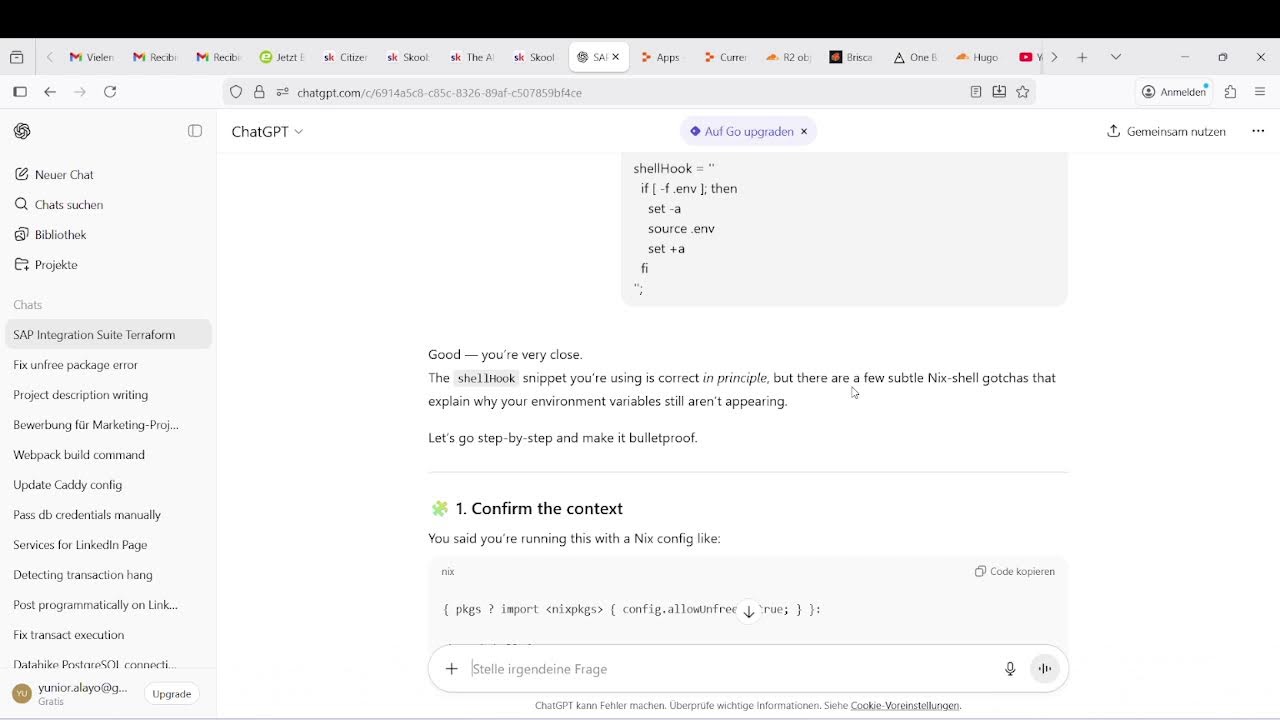The width and height of the screenshot is (1280, 720).
Task: Switch to the Citizen tab
Action: [x=346, y=57]
